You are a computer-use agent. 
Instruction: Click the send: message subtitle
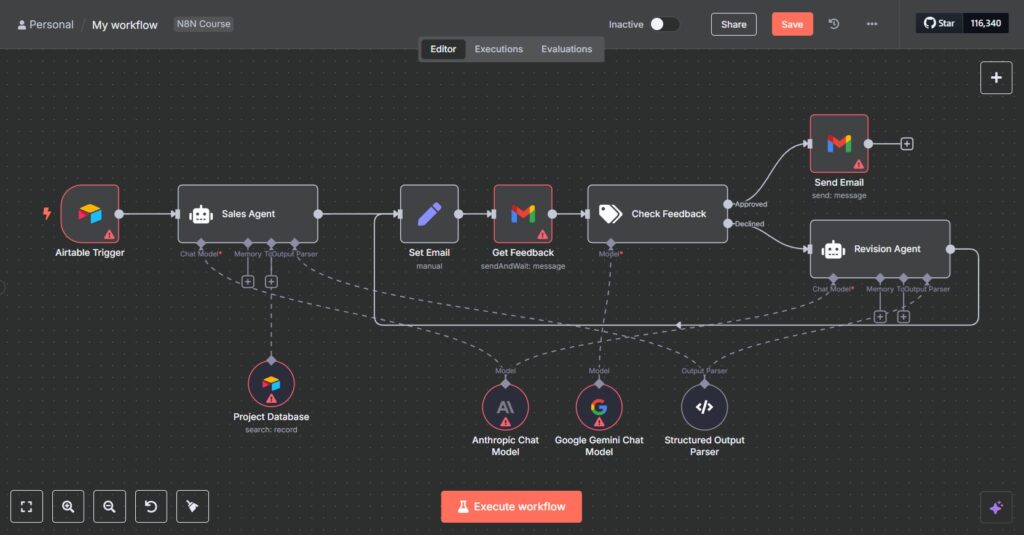[839, 195]
